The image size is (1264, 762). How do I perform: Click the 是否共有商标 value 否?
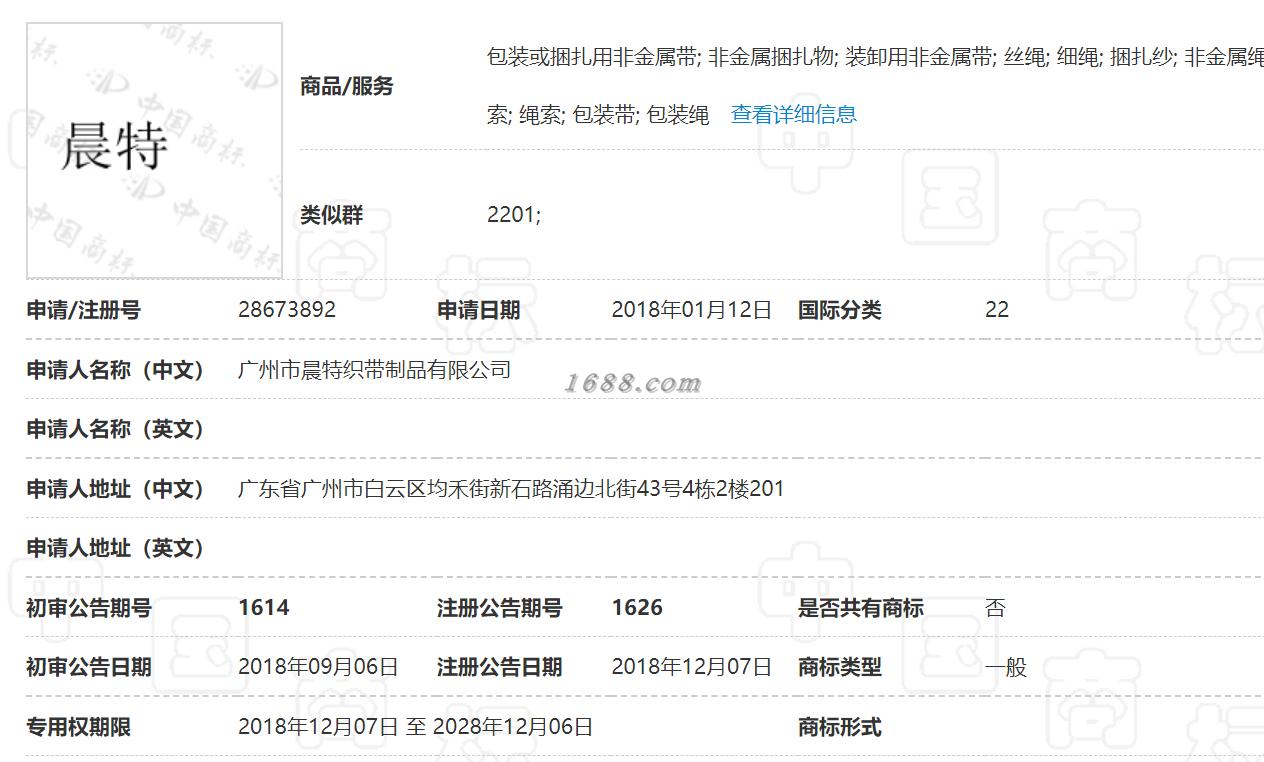(995, 608)
